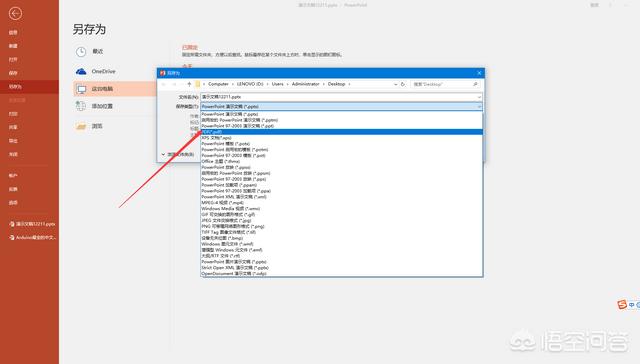Select MPEG-4 video (*.mp4) option
Screen dimensions: 640x364
point(342,203)
